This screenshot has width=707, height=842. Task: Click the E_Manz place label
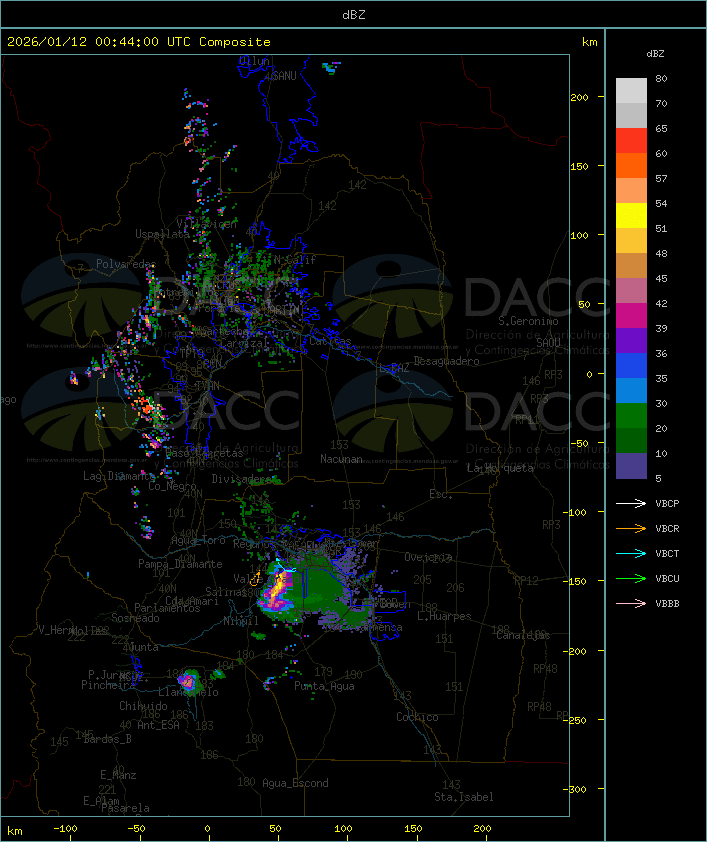click(x=118, y=775)
